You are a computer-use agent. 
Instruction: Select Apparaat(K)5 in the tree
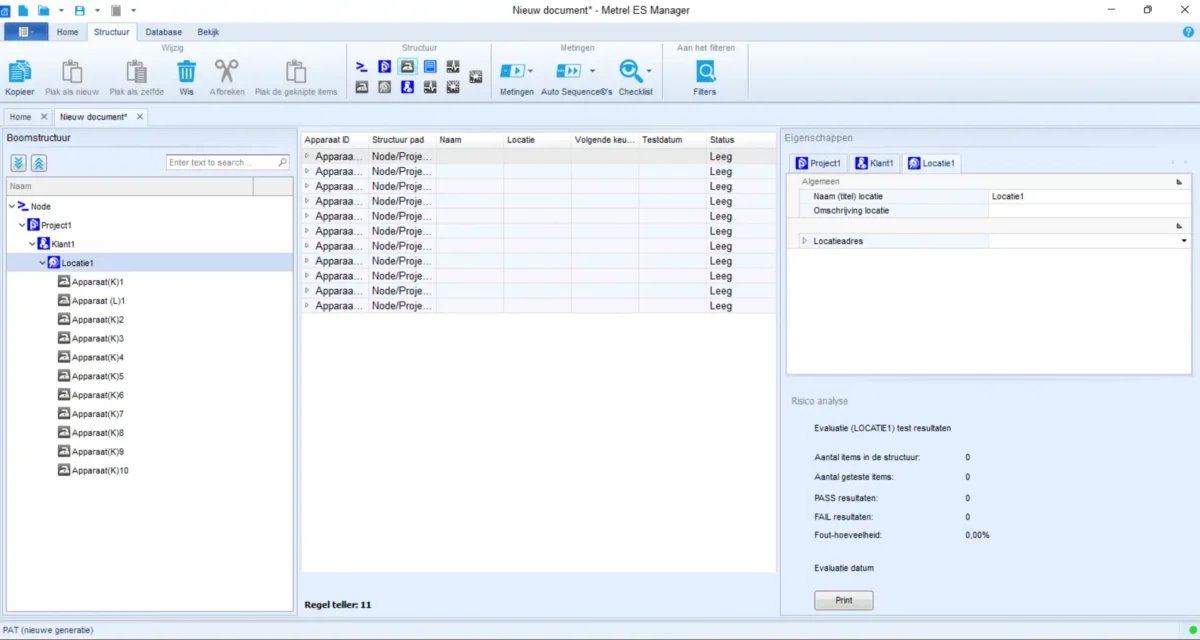tap(97, 376)
